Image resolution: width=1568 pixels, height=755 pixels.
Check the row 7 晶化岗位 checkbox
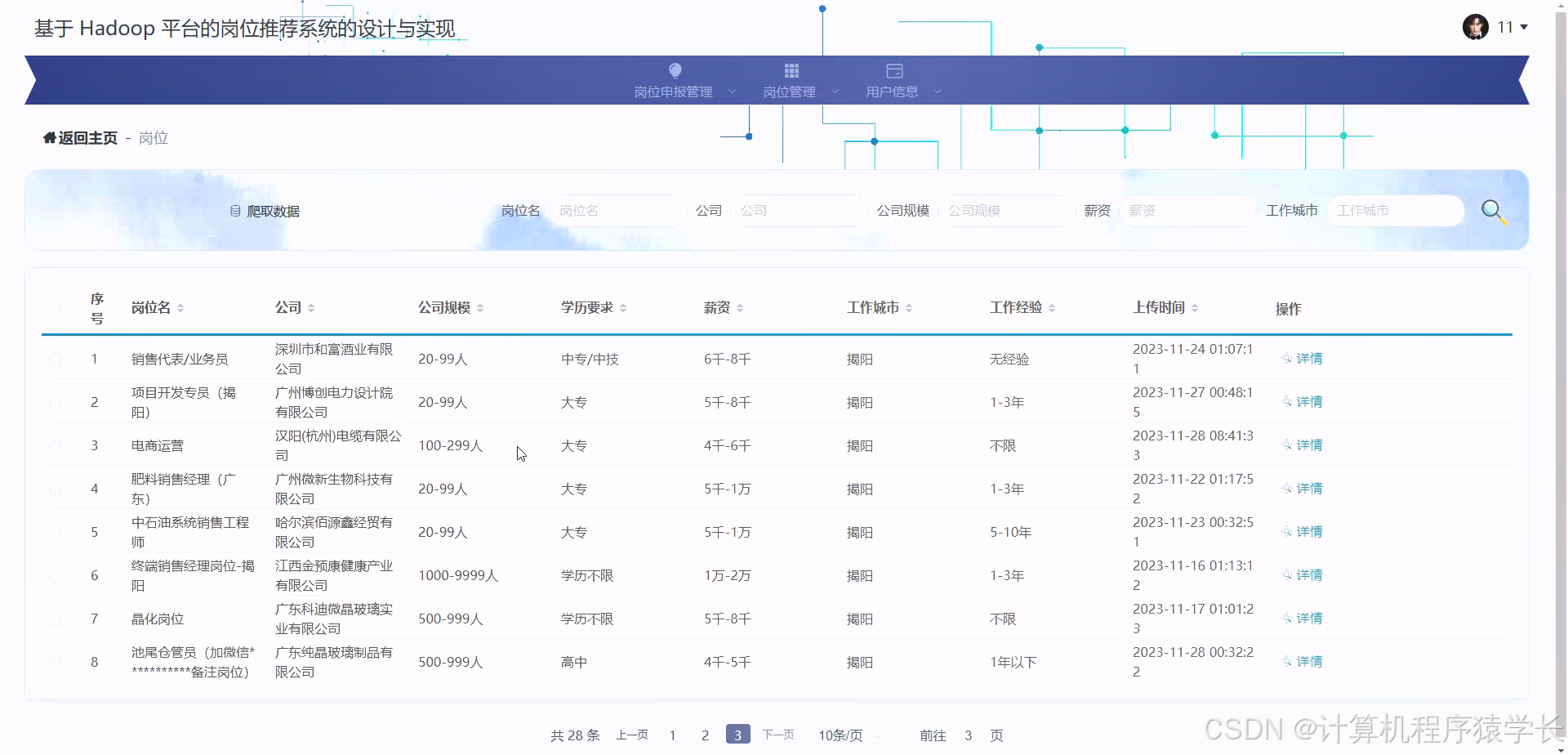(56, 619)
